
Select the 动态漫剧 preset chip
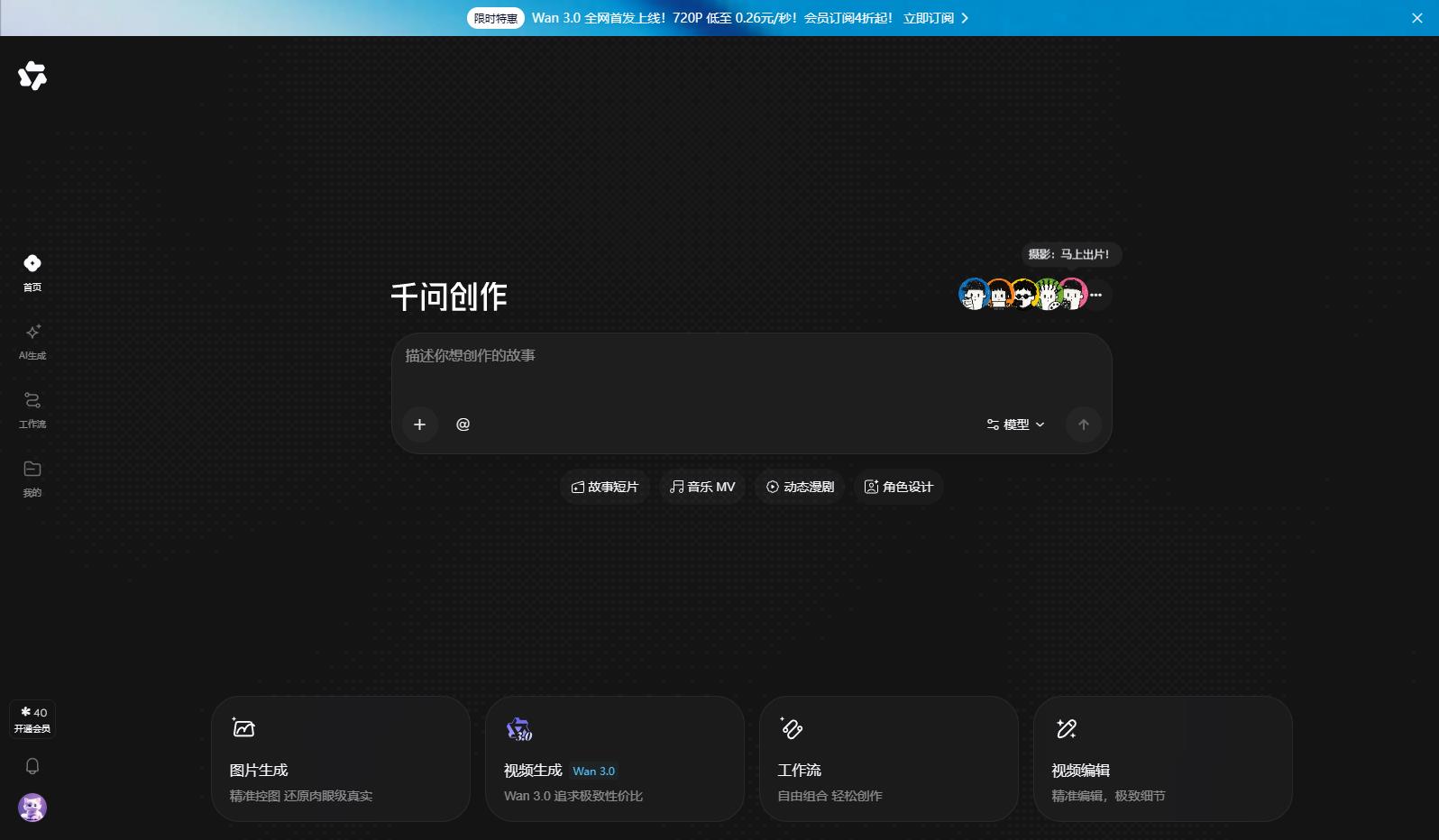pyautogui.click(x=800, y=487)
